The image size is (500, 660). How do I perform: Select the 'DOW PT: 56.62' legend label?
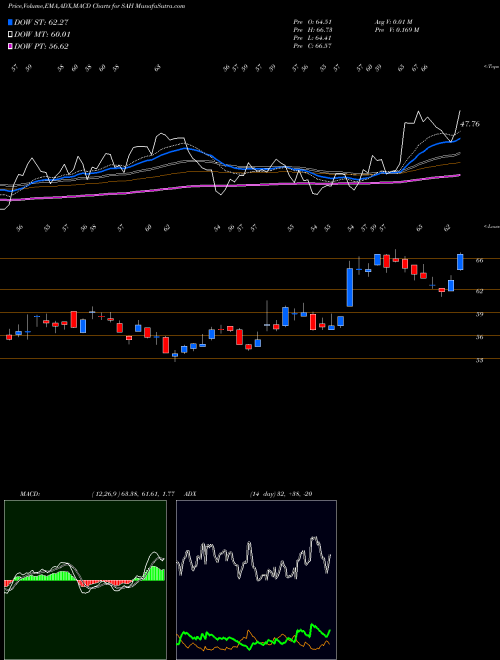(x=41, y=46)
